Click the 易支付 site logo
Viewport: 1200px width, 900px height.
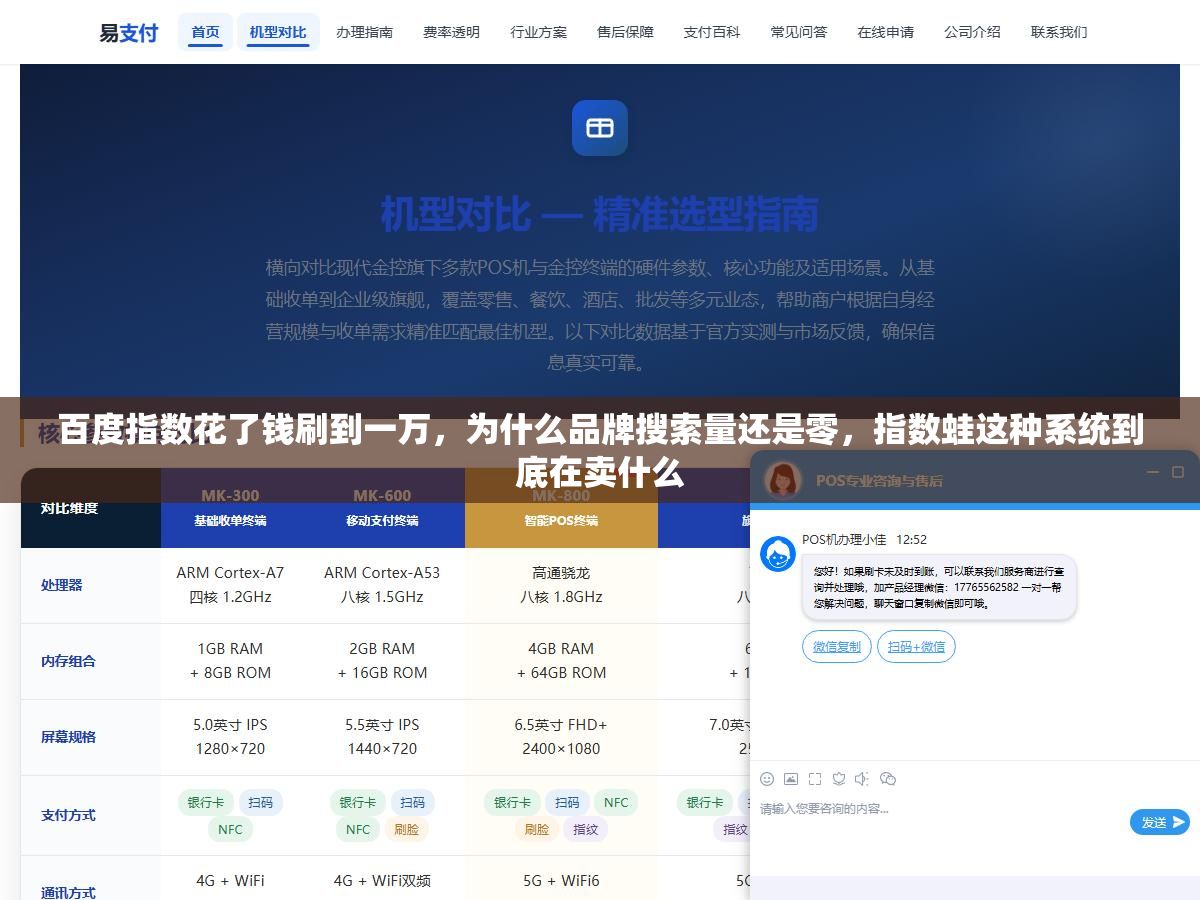tap(128, 32)
